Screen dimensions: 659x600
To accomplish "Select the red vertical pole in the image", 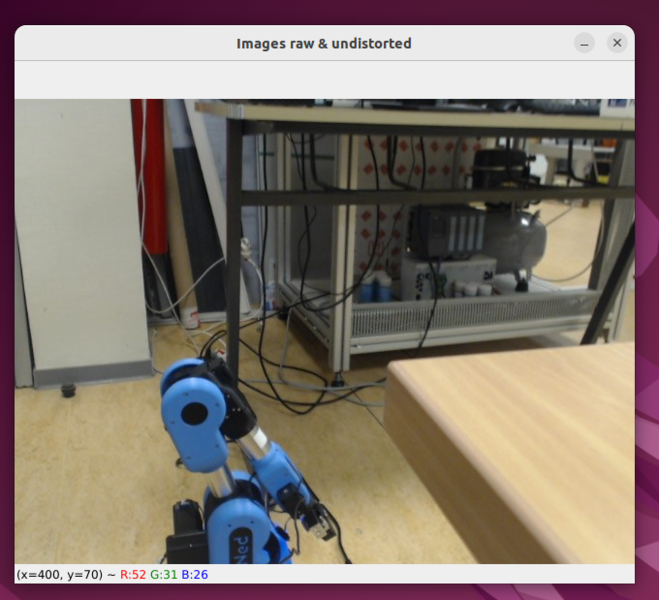I will click(152, 180).
